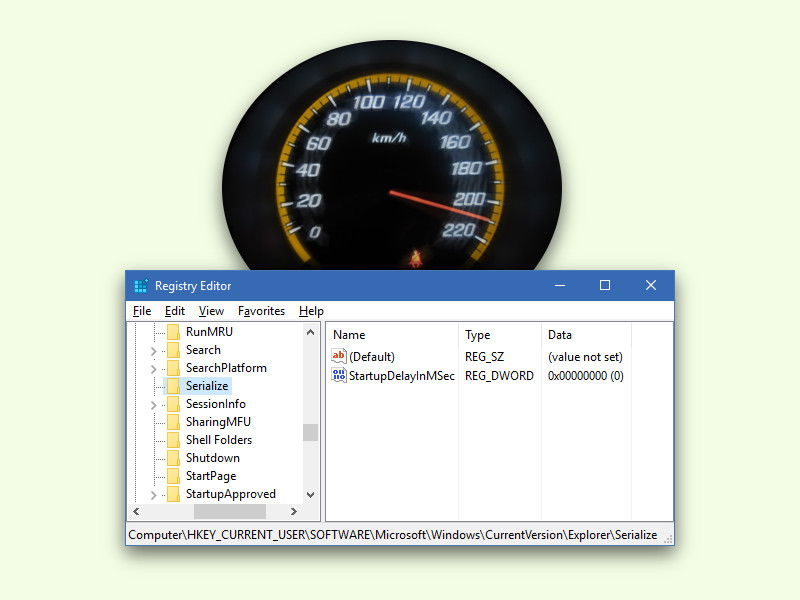Click the Search folder icon

(x=173, y=350)
